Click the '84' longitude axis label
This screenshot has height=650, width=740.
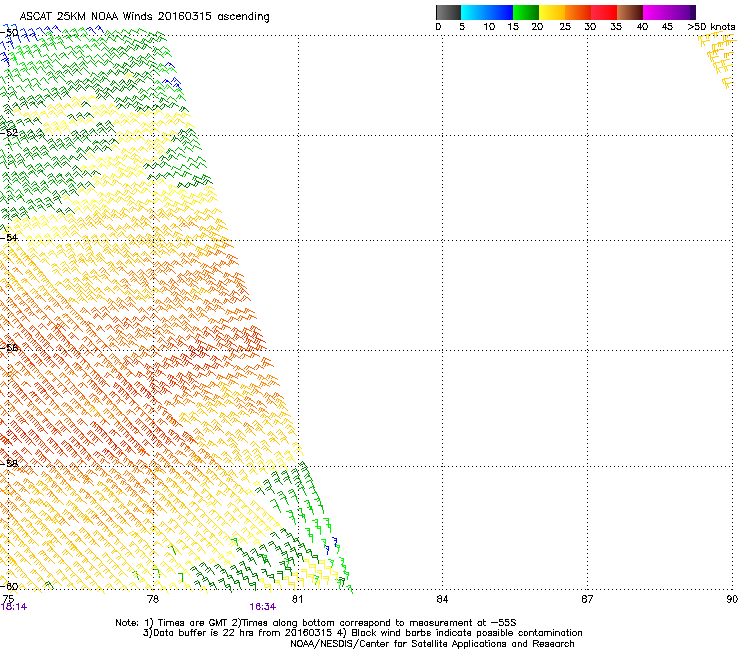click(x=442, y=599)
